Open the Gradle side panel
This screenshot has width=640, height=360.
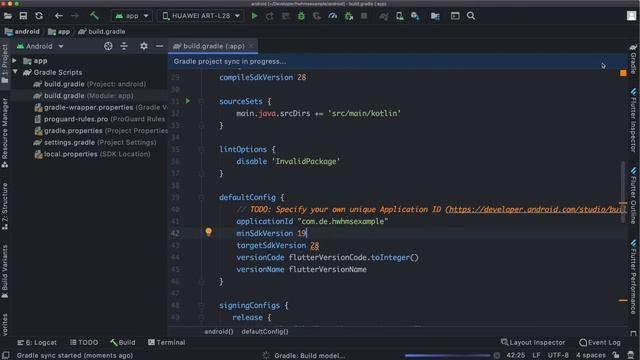click(x=633, y=59)
